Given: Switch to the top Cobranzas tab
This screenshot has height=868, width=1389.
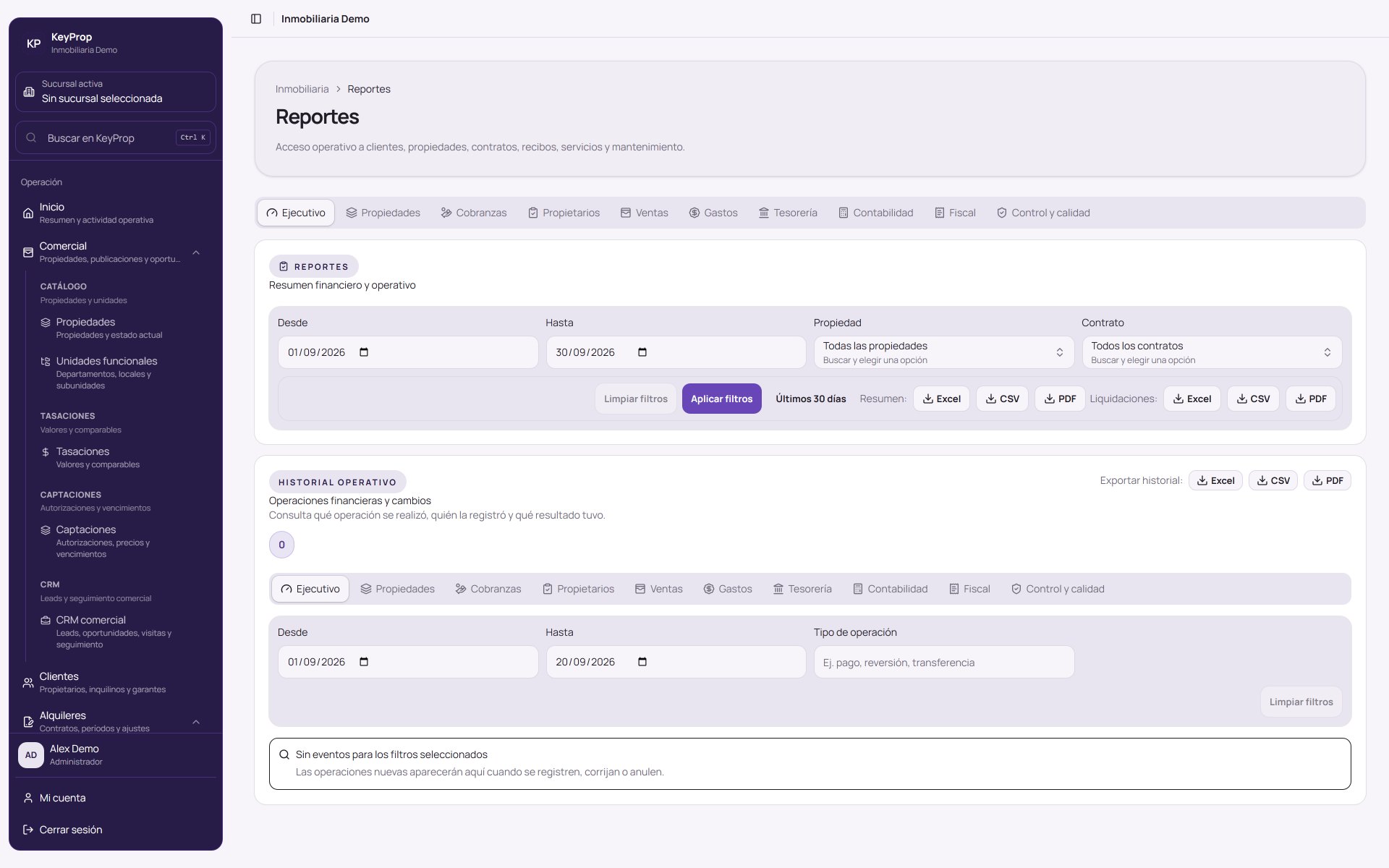Looking at the screenshot, I should tap(474, 213).
